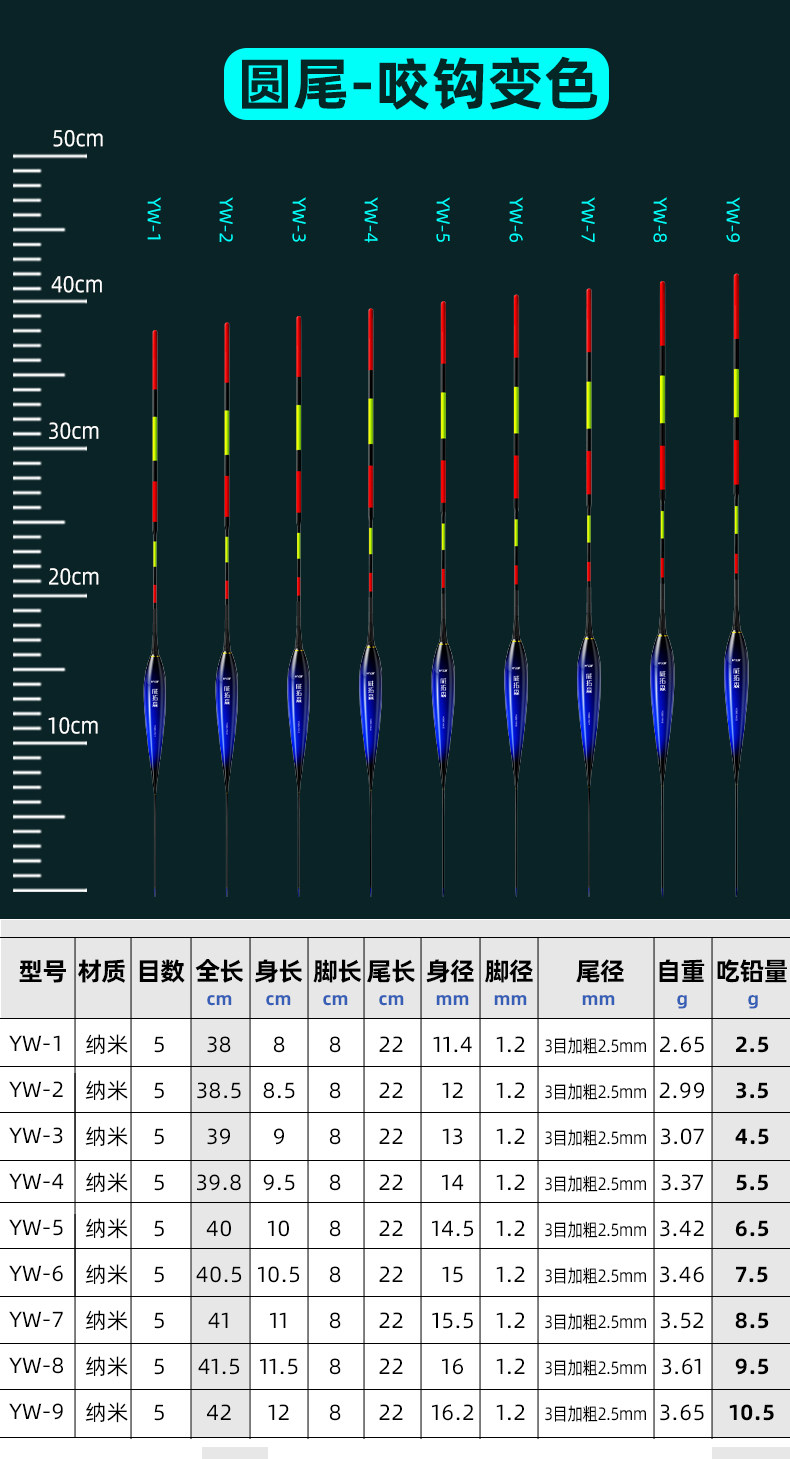Click the self weight value 2.99

pyautogui.click(x=682, y=1090)
